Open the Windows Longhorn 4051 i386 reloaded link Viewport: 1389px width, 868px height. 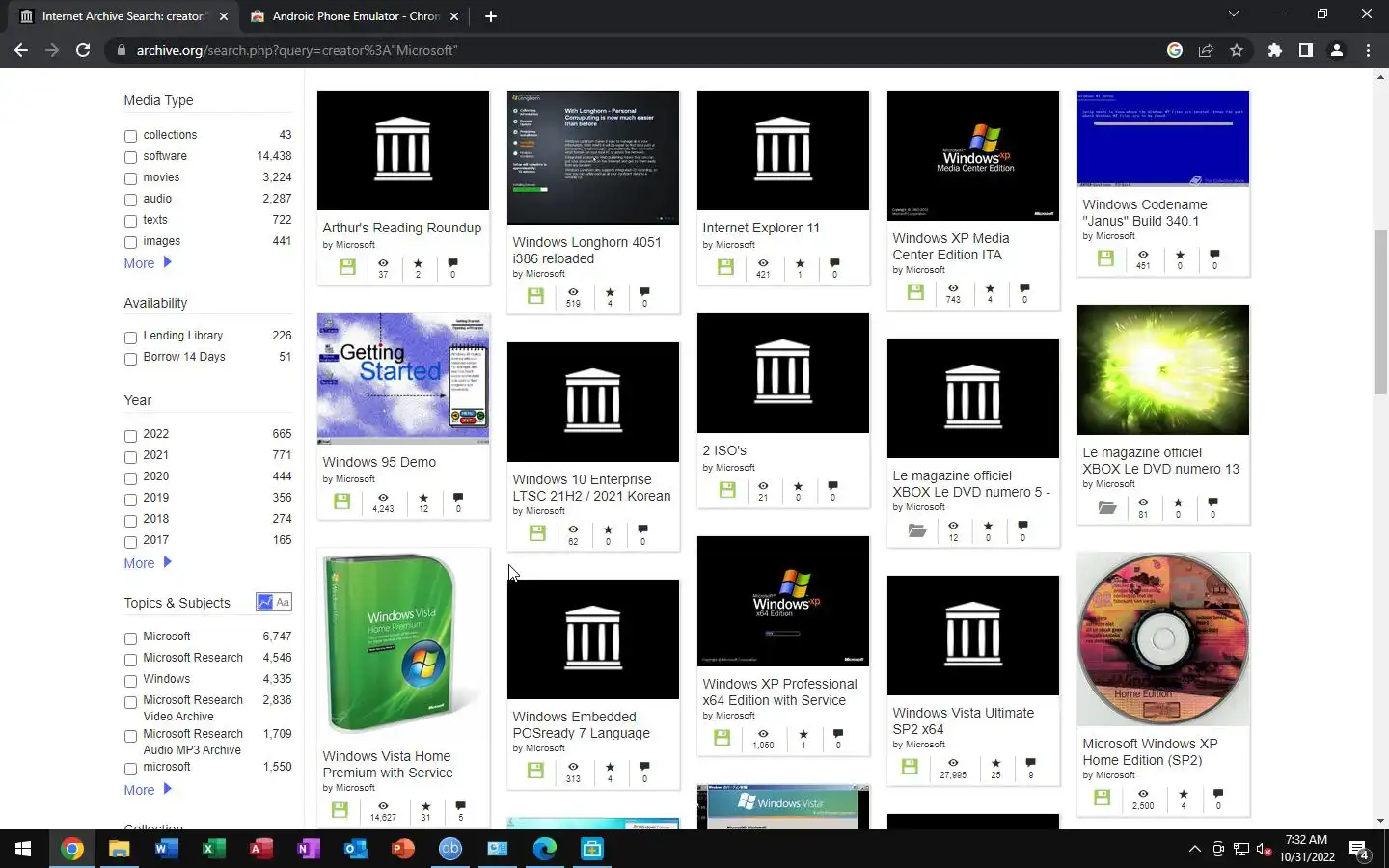[586, 250]
